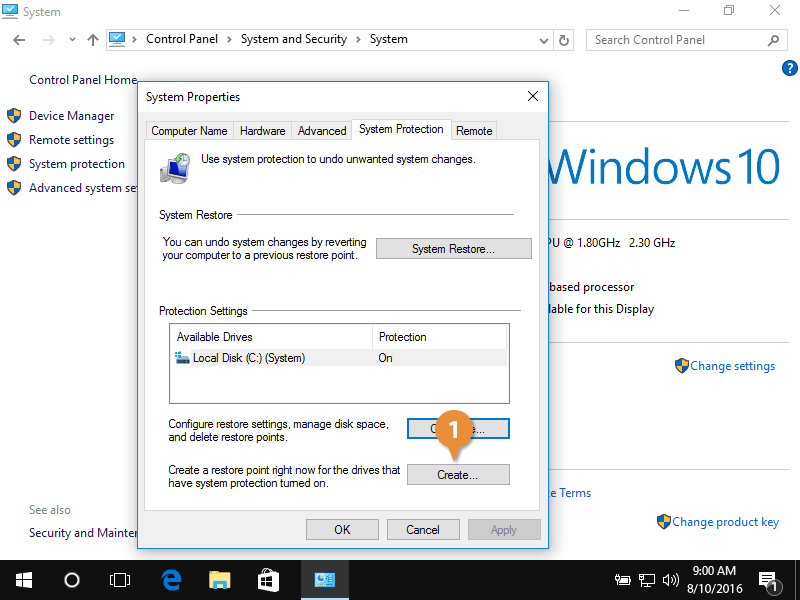Click the Create restore point button

pos(458,474)
